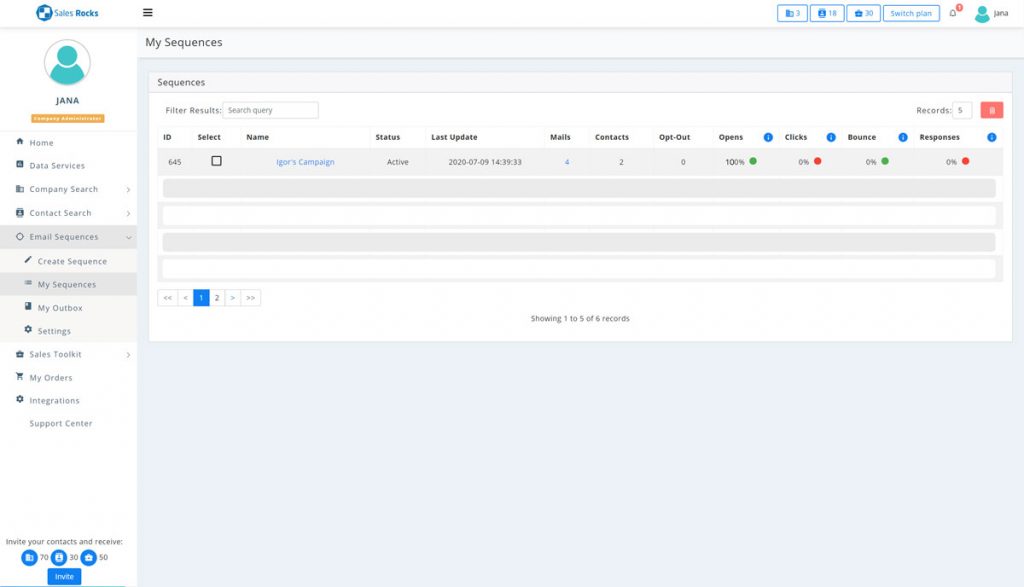
Task: Click the Filter Results search field
Action: pos(270,111)
